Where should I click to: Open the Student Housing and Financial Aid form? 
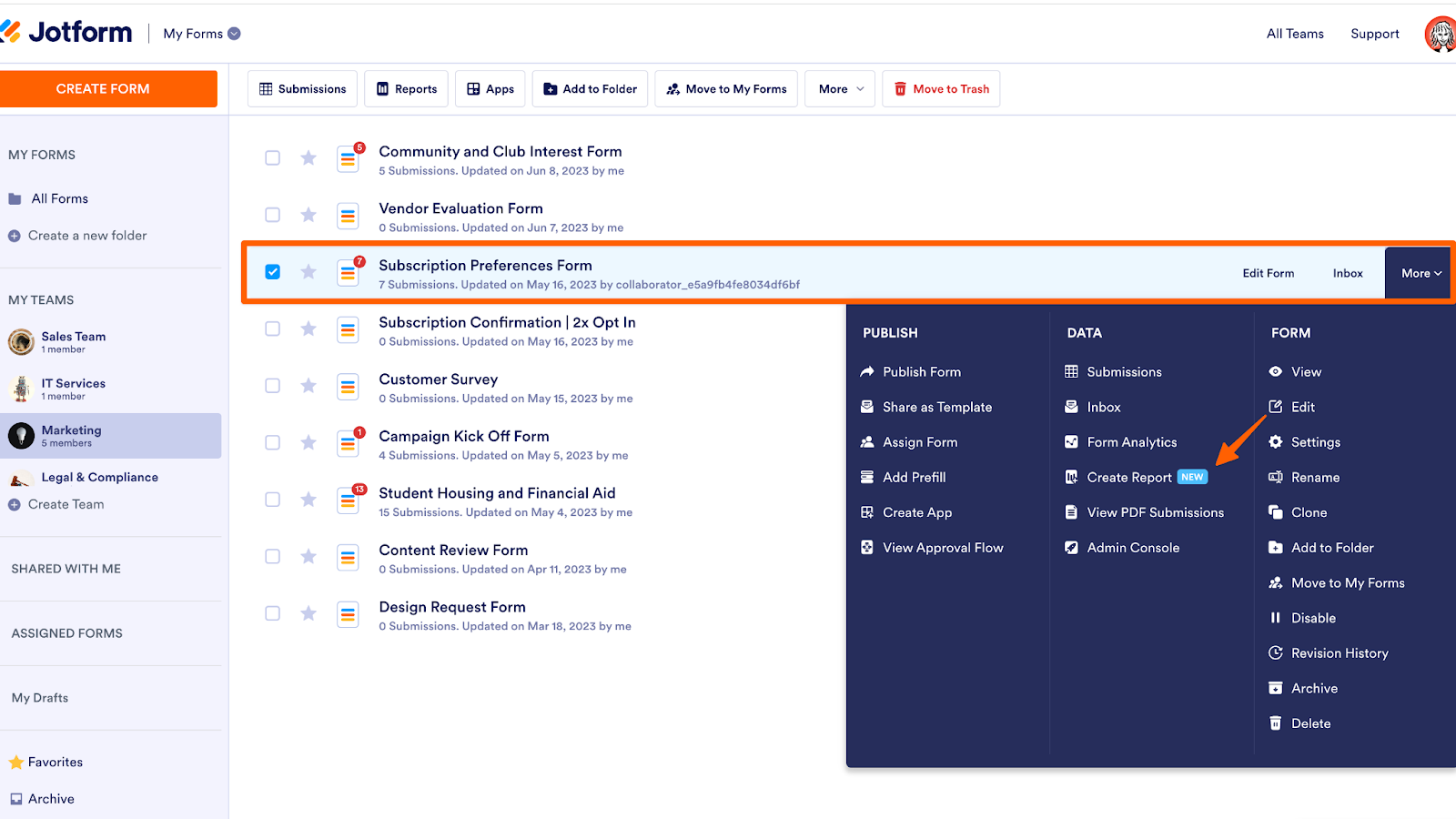tap(497, 493)
